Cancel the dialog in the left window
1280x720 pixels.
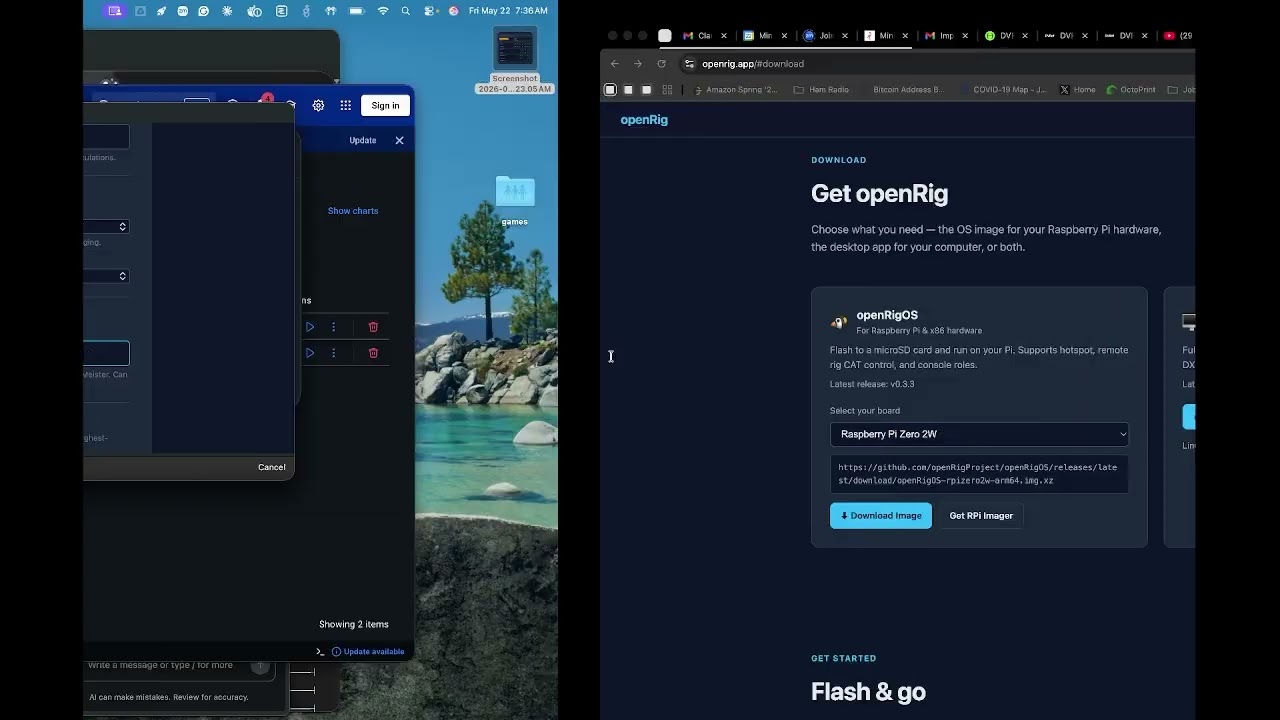tap(271, 467)
